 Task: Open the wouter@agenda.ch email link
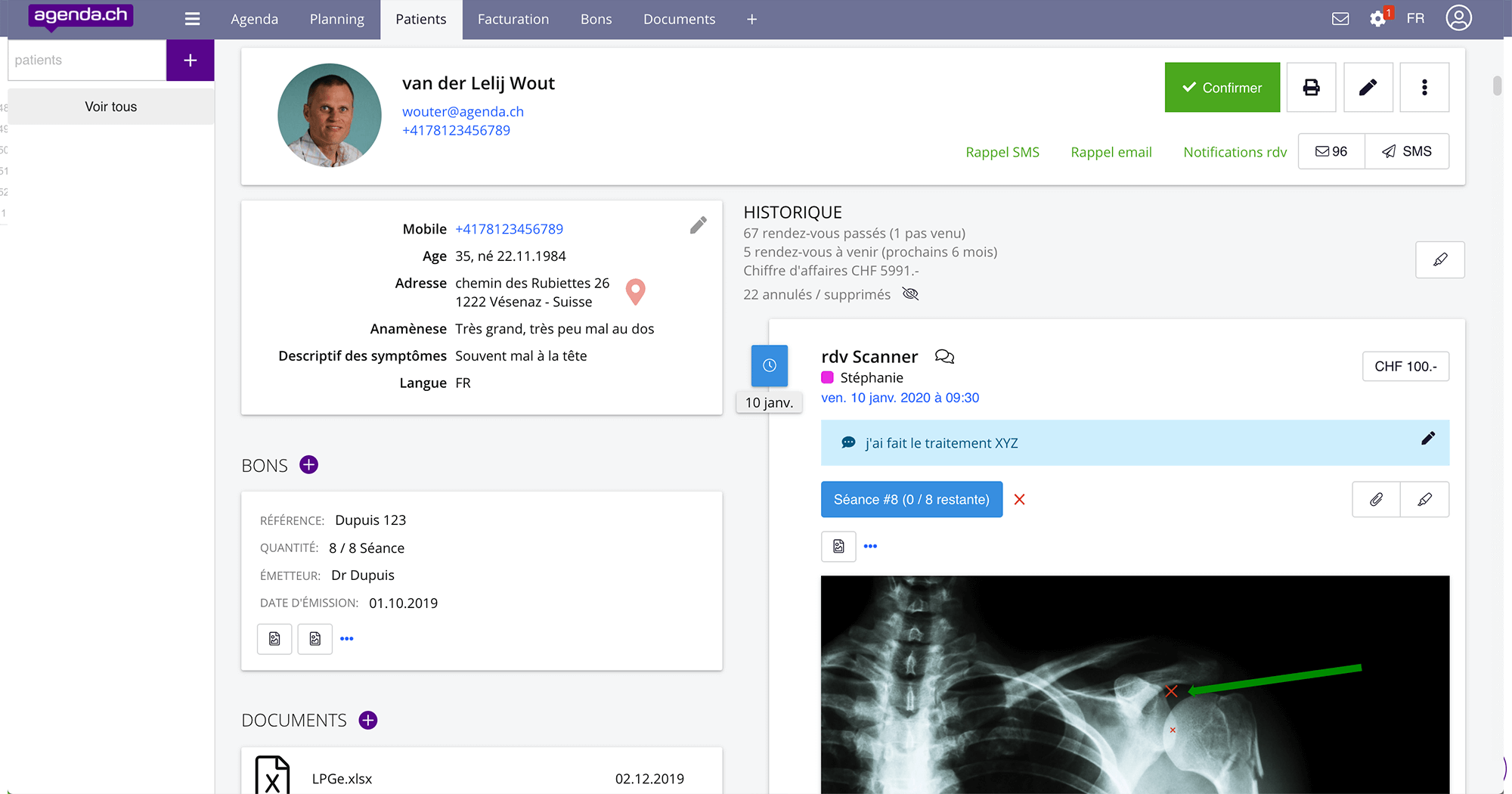(x=463, y=111)
